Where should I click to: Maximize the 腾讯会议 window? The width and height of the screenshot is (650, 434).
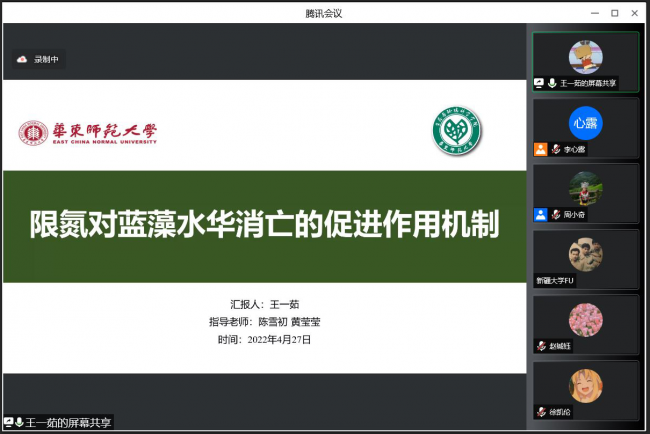pyautogui.click(x=614, y=12)
